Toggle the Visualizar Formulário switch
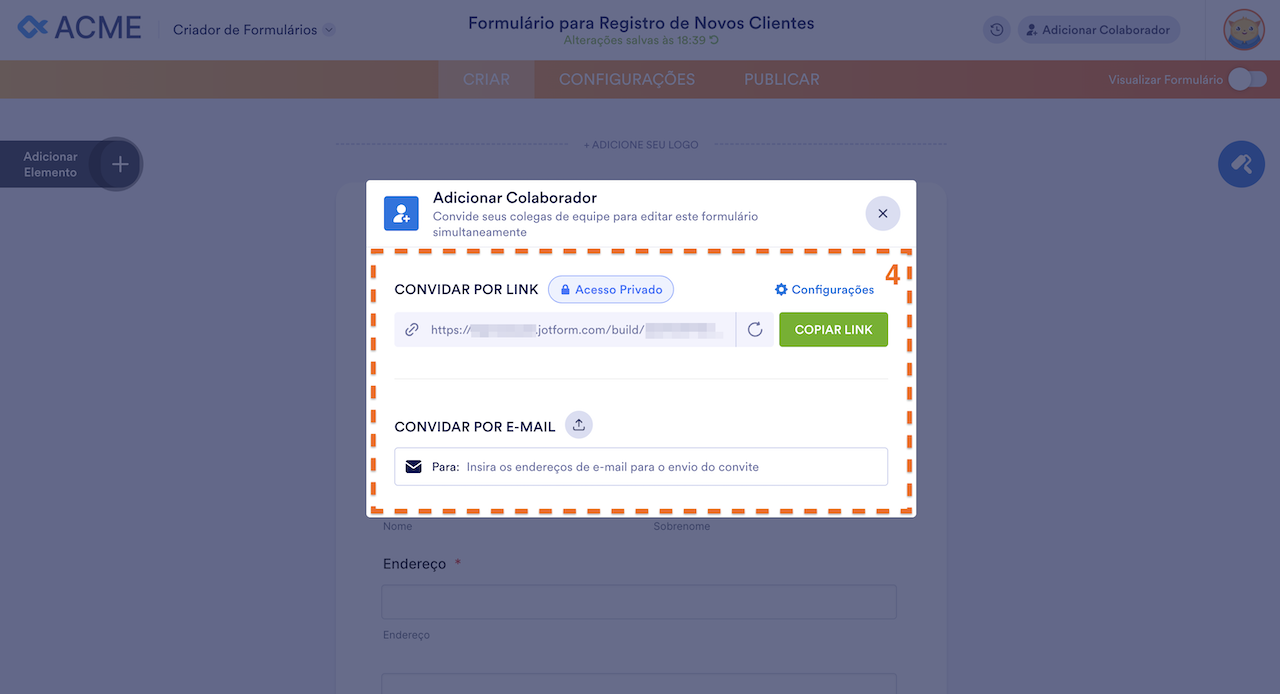 tap(1247, 79)
